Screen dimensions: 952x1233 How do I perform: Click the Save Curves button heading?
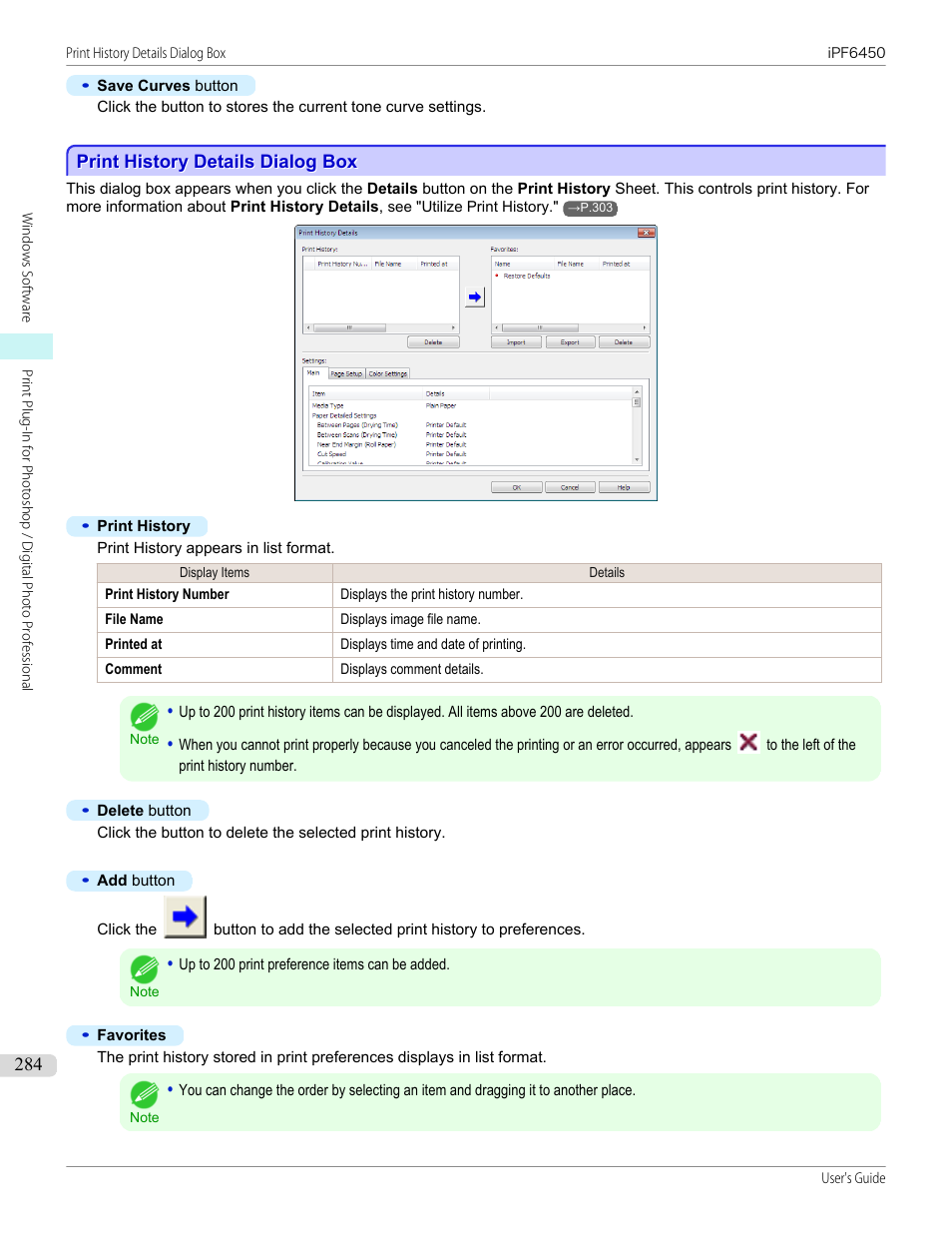167,86
